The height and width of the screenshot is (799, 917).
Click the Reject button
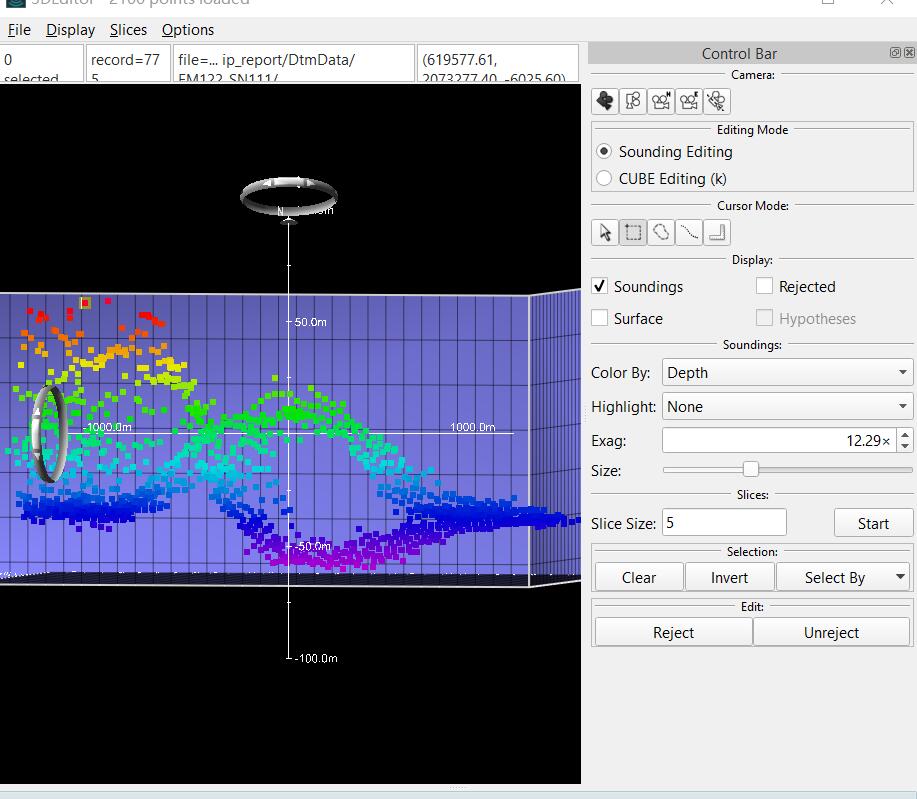pos(673,632)
